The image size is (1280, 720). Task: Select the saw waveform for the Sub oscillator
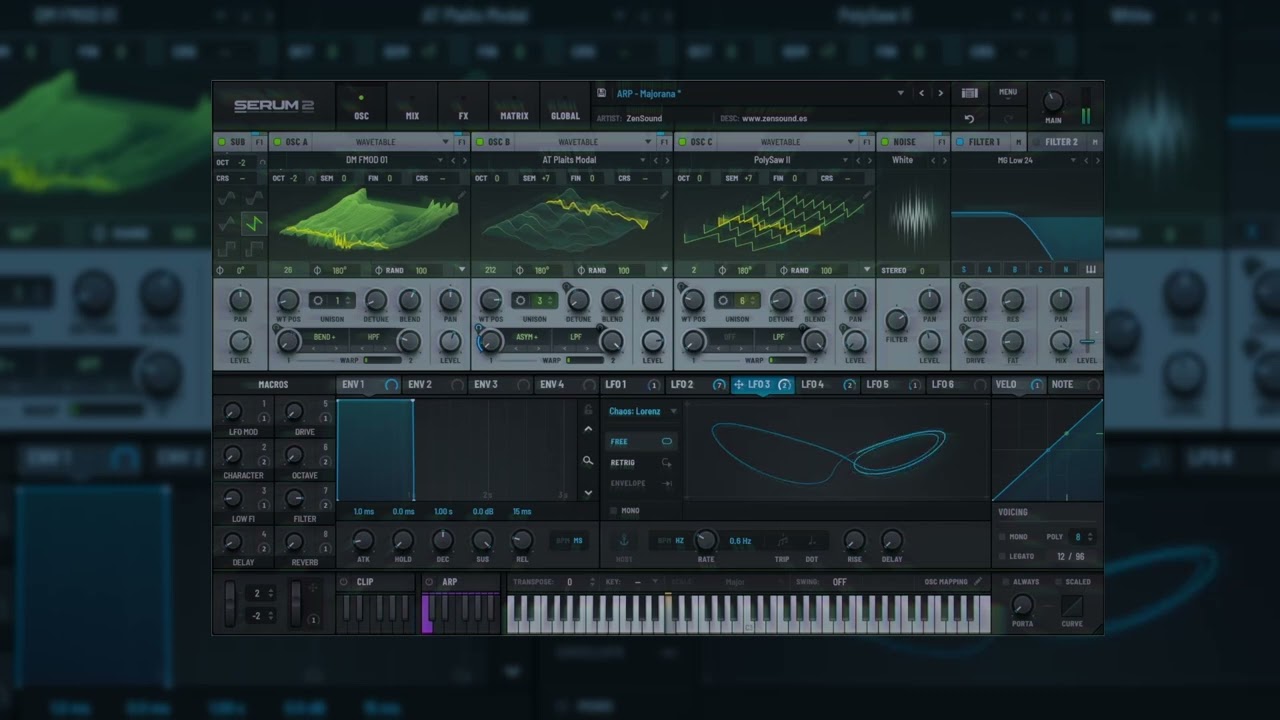(254, 222)
